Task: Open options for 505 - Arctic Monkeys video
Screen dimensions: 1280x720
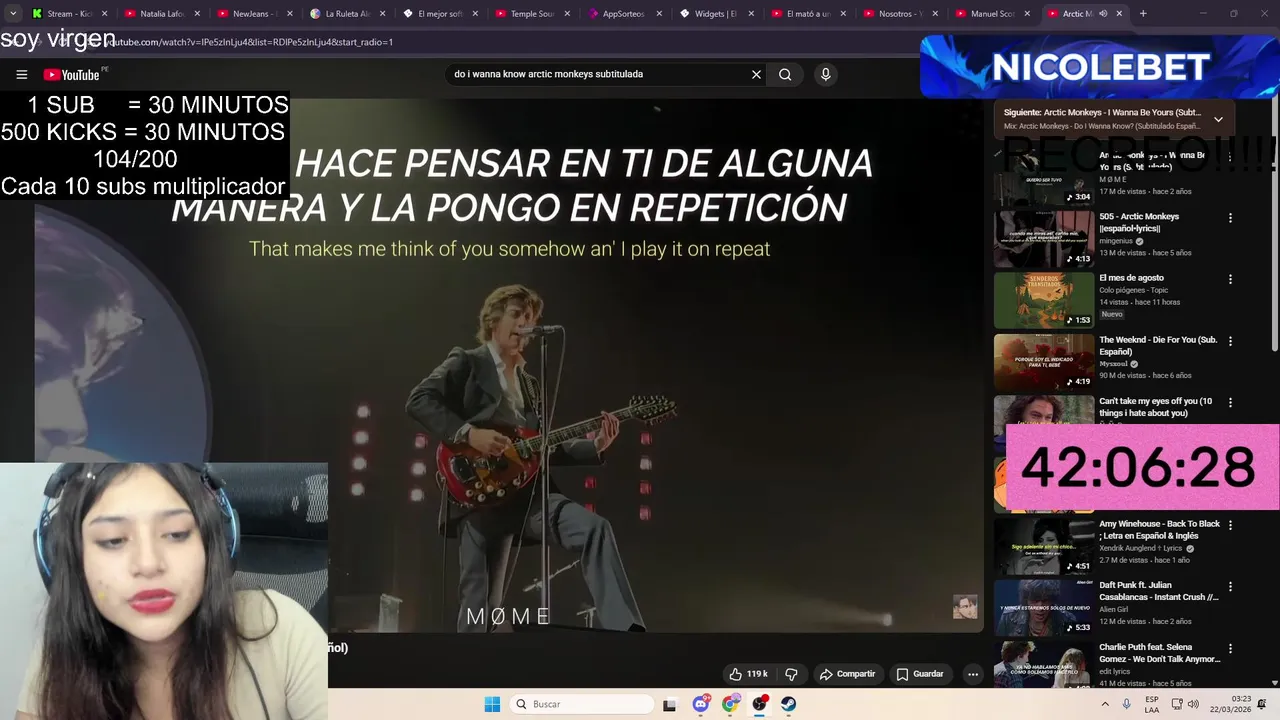Action: point(1230,218)
